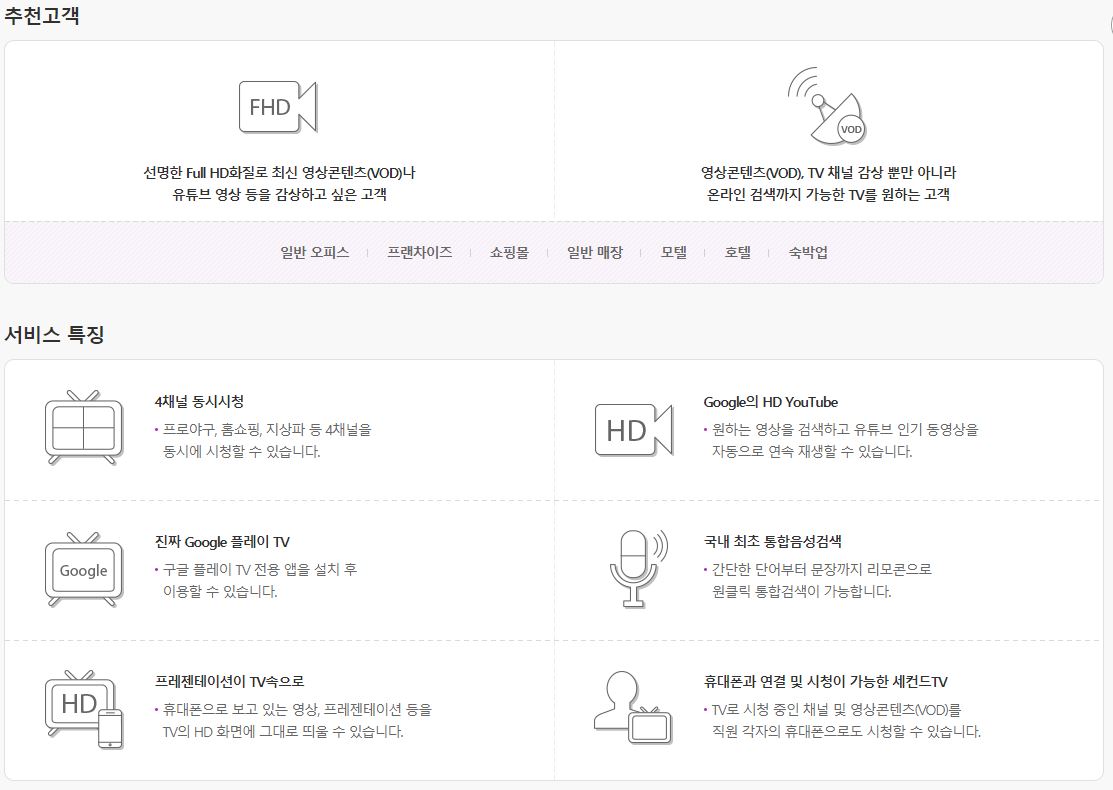Click the 4채널 동시시청 feature title
Image resolution: width=1113 pixels, height=790 pixels.
(199, 402)
